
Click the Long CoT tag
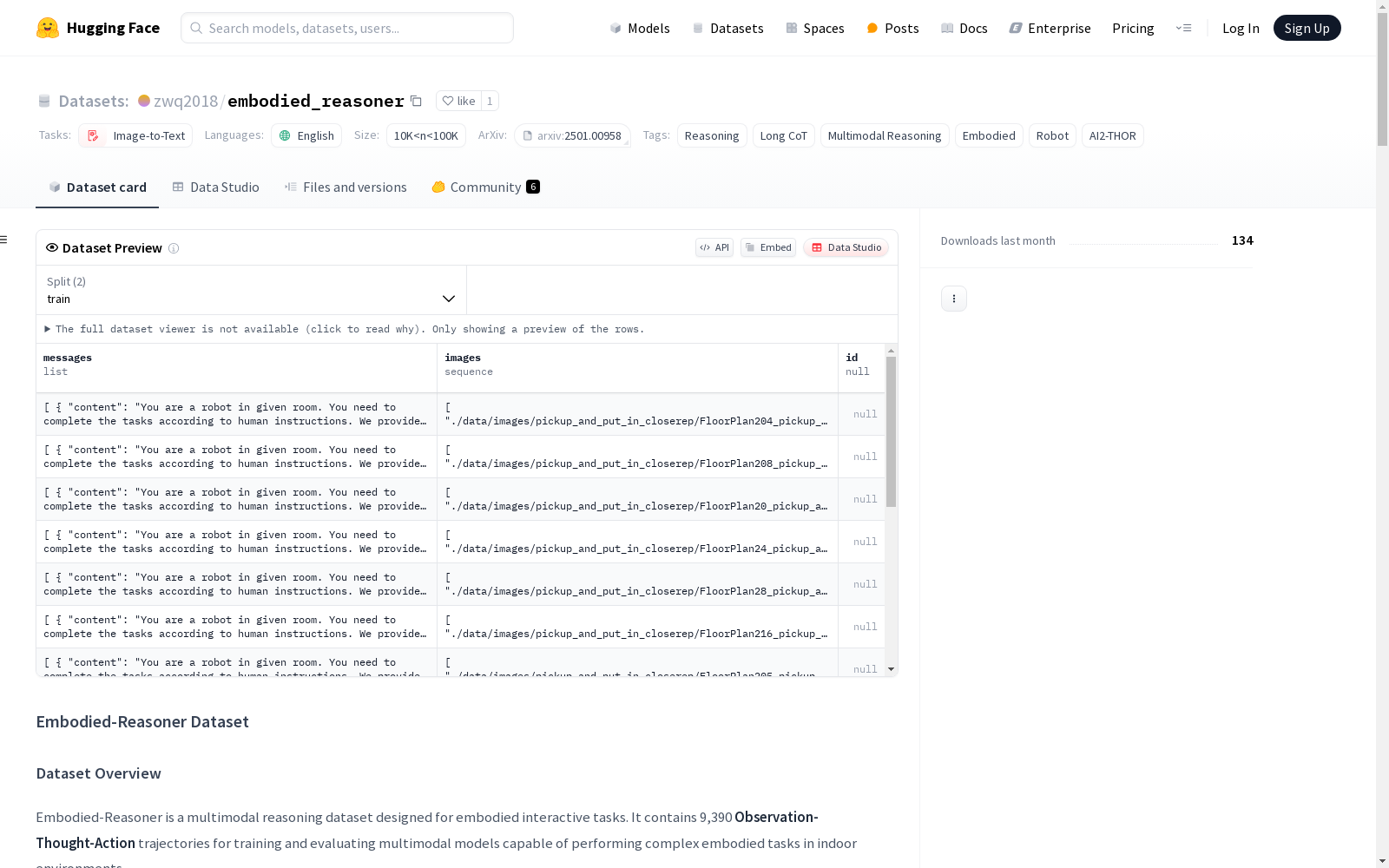pos(784,135)
